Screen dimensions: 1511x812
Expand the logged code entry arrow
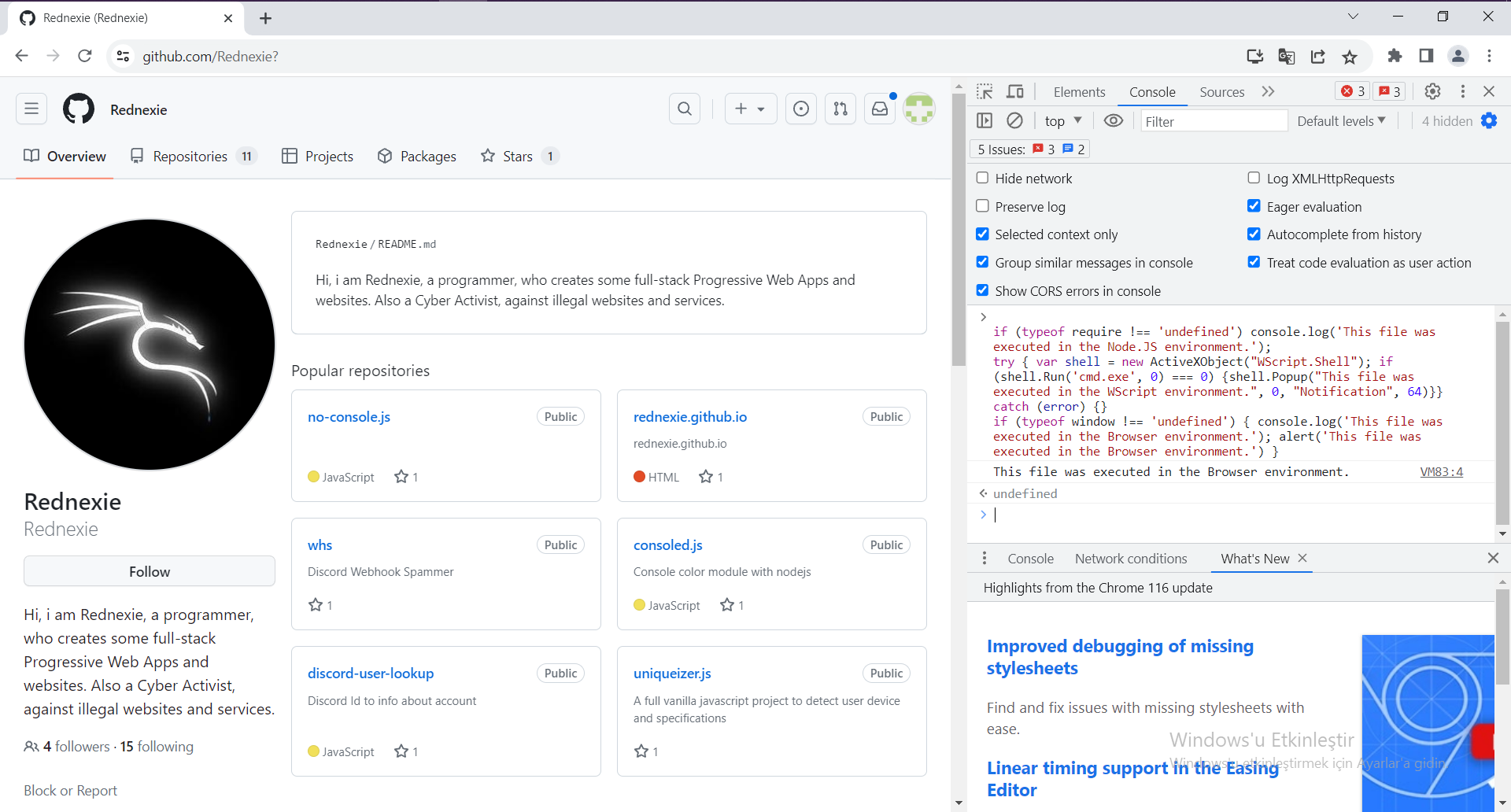(983, 316)
